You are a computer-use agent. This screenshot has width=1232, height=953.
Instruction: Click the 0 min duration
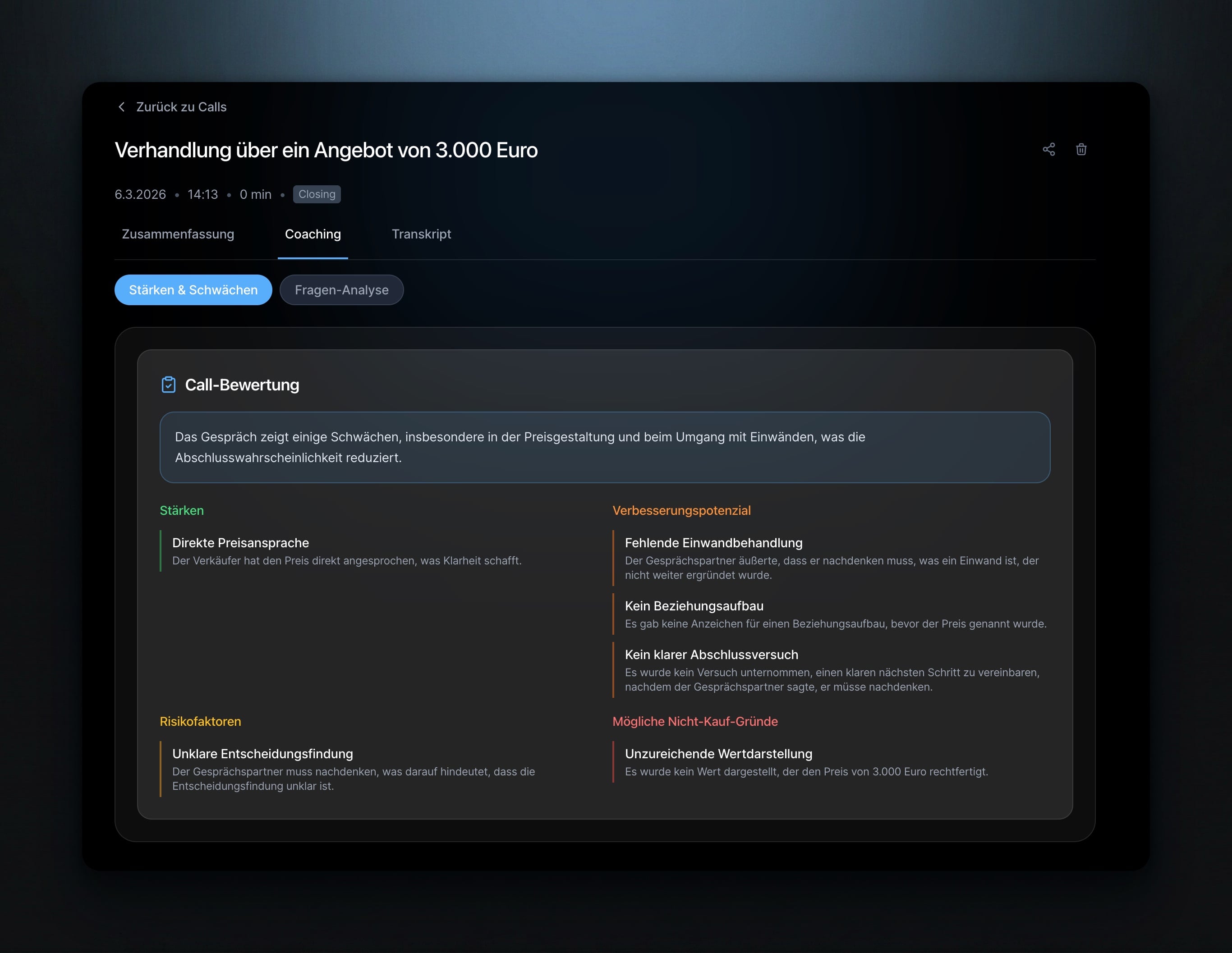tap(256, 195)
